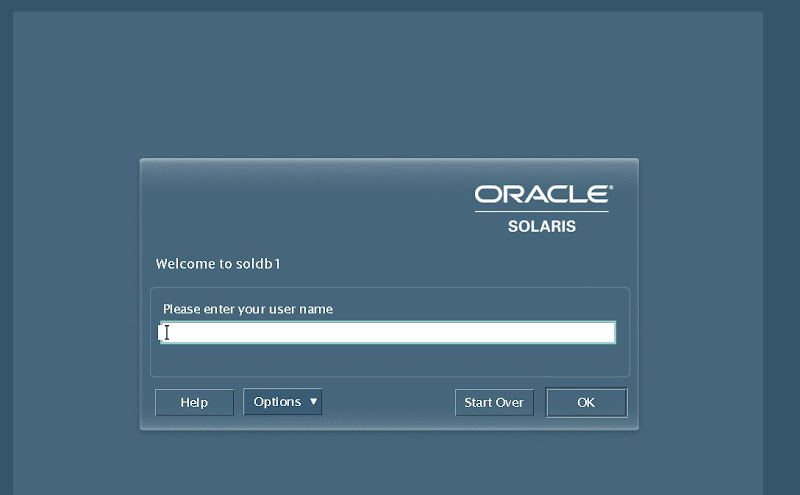Click the 'Please enter your user name' label

[248, 309]
